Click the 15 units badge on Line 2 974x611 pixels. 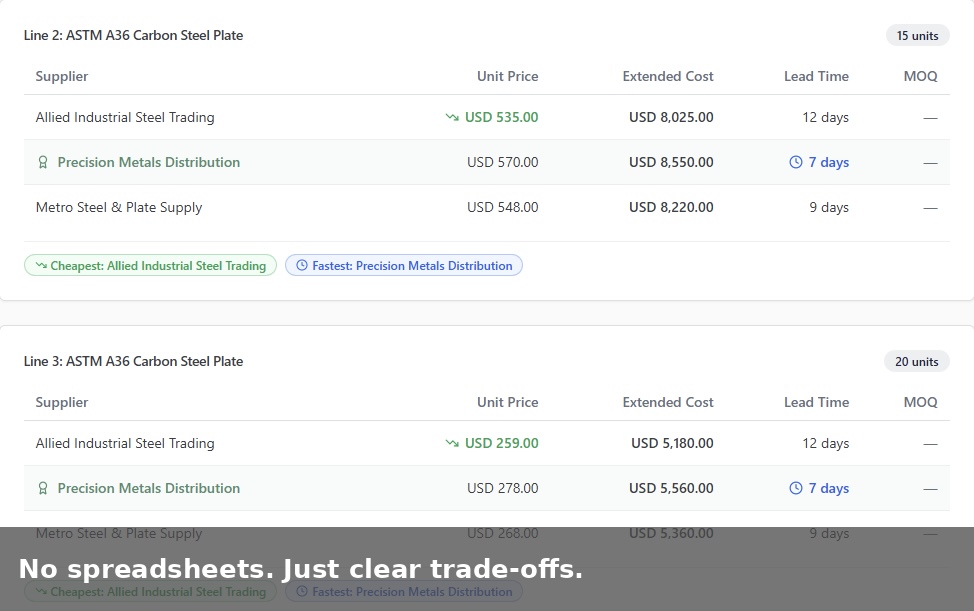[917, 36]
